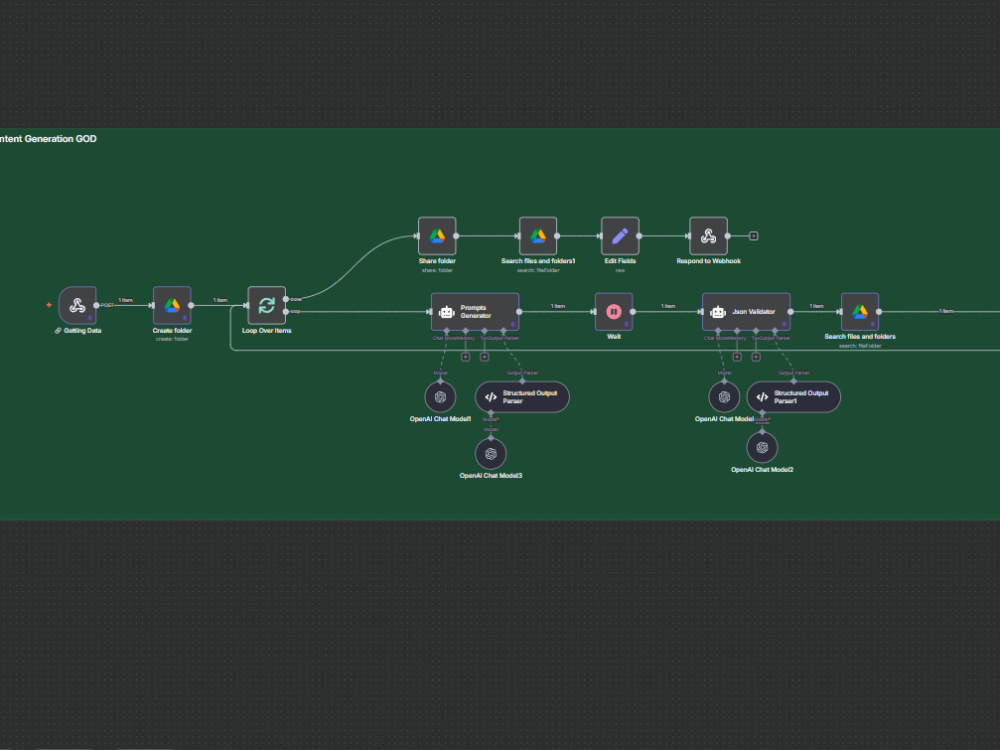Click the 'share: folder' subtitle text
The image size is (1000, 750).
pyautogui.click(x=437, y=270)
